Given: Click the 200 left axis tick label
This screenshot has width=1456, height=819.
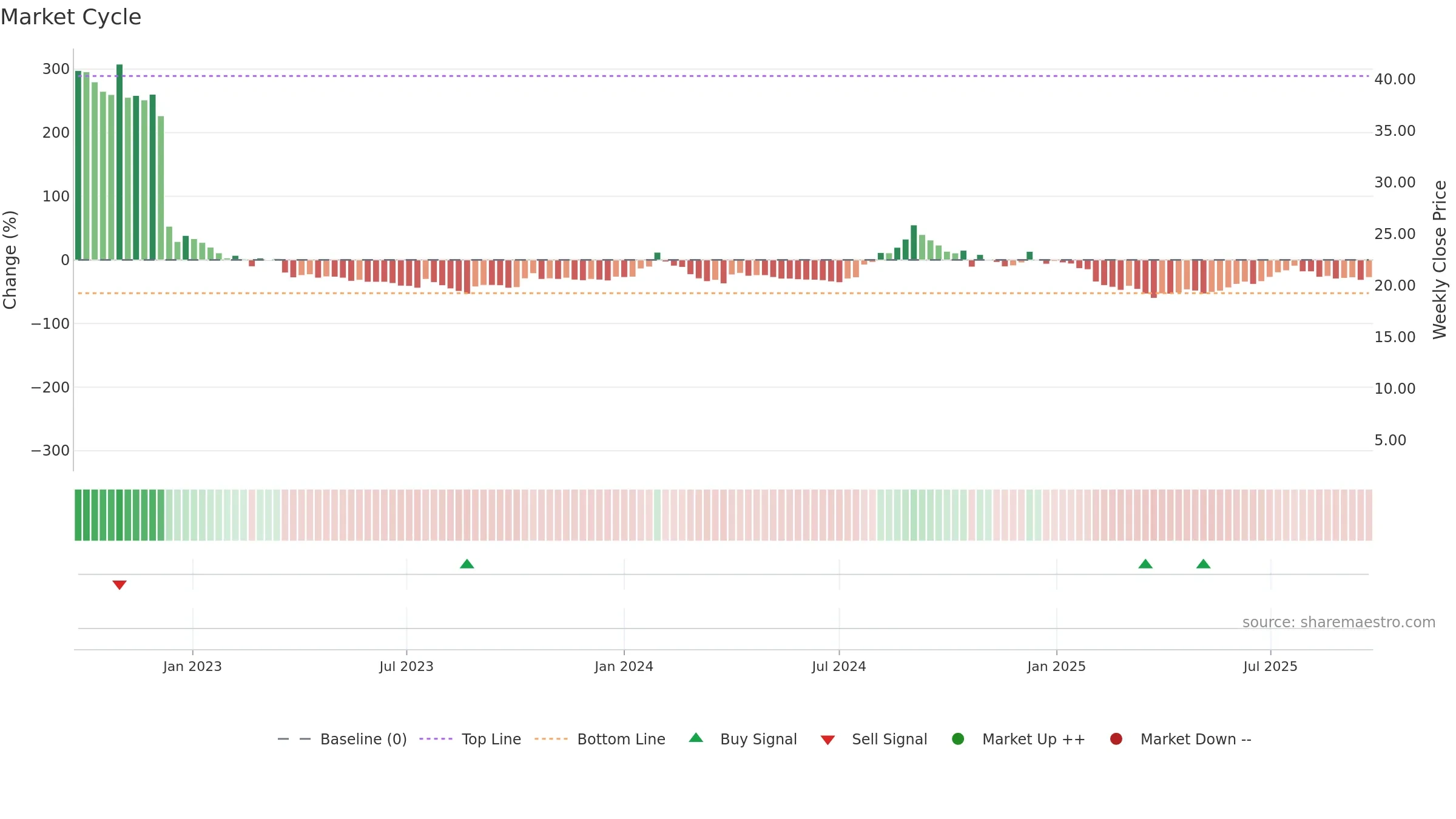Looking at the screenshot, I should click(x=56, y=133).
